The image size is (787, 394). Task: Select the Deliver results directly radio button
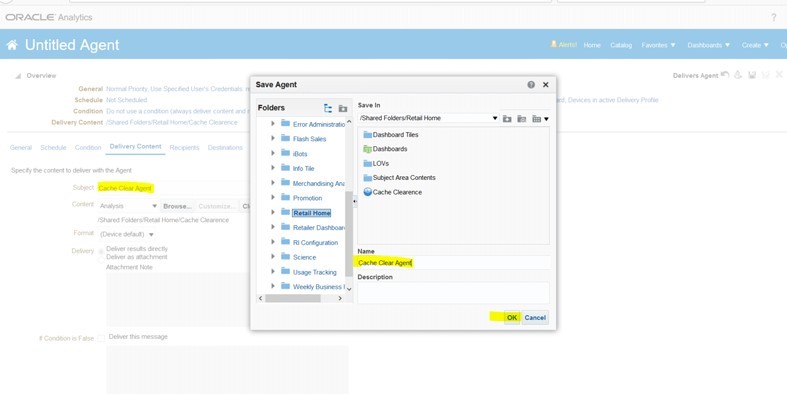[101, 250]
